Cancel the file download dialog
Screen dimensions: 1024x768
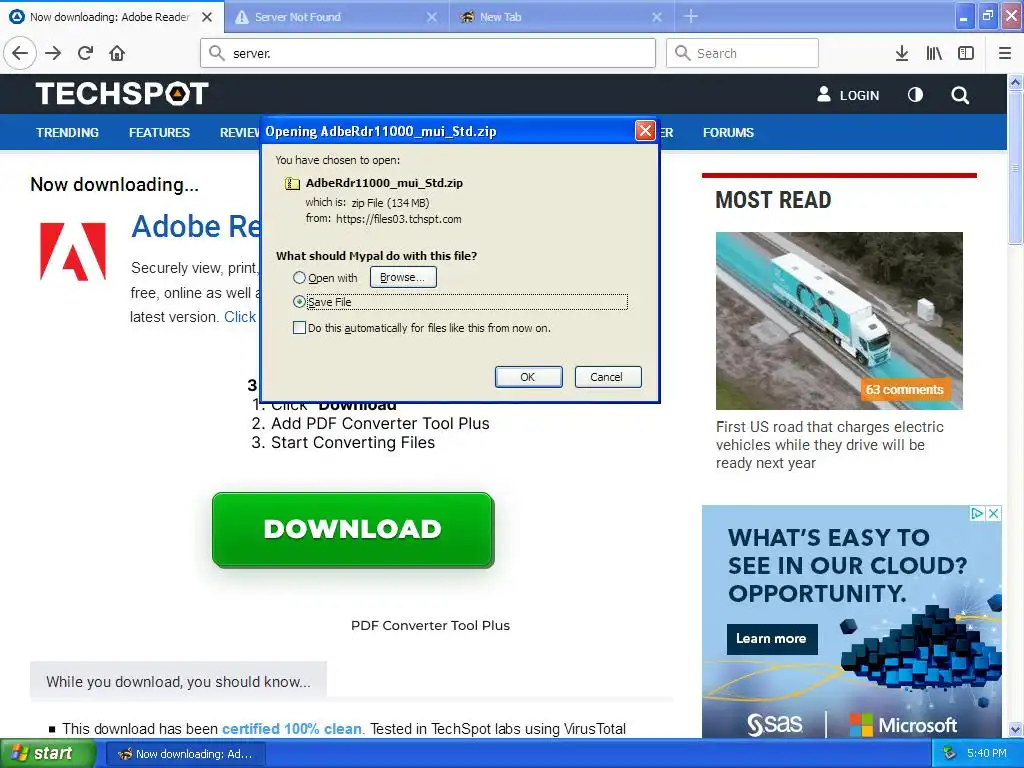pyautogui.click(x=607, y=377)
